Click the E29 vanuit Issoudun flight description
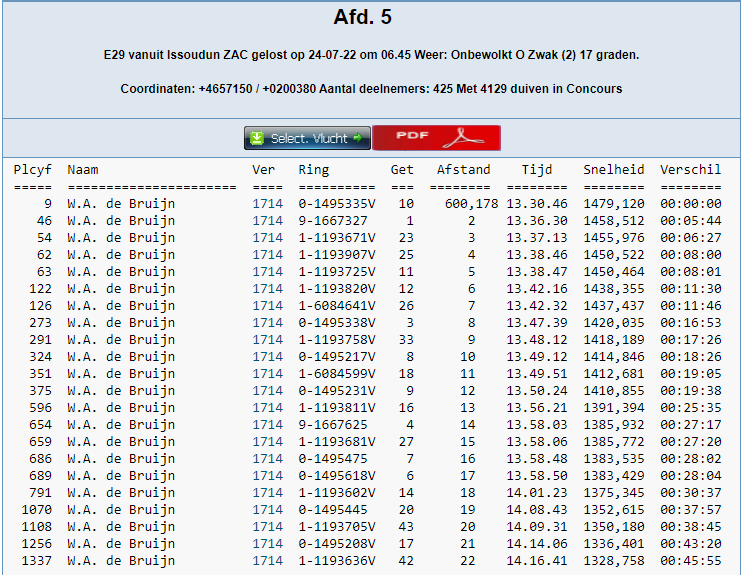The height and width of the screenshot is (575, 741). (x=371, y=55)
